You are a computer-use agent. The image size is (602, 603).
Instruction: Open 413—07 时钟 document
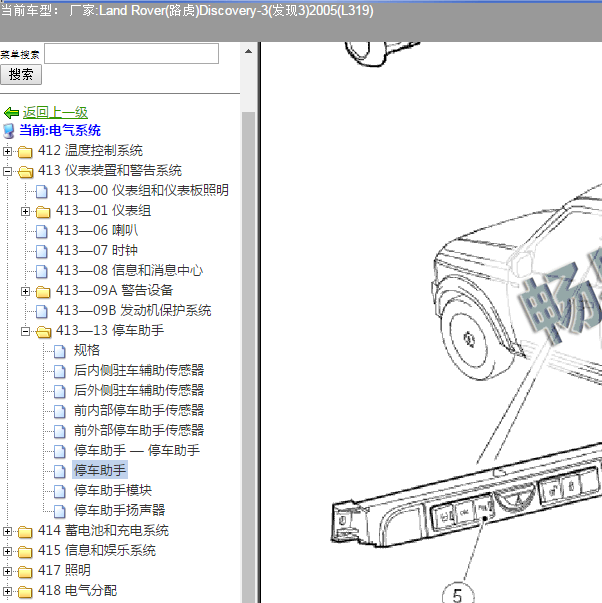click(x=96, y=250)
